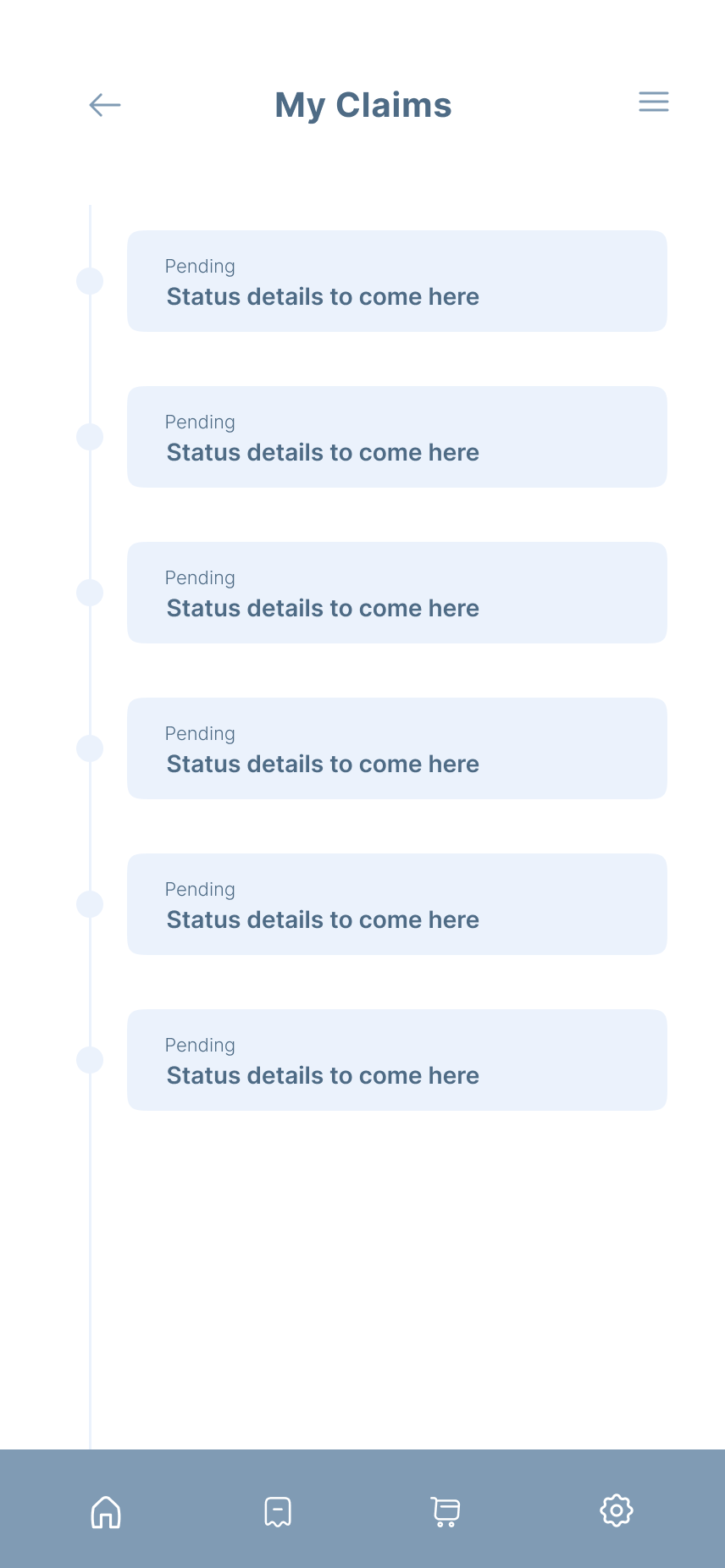Select the second timeline dot
The height and width of the screenshot is (1568, 725).
pos(90,437)
